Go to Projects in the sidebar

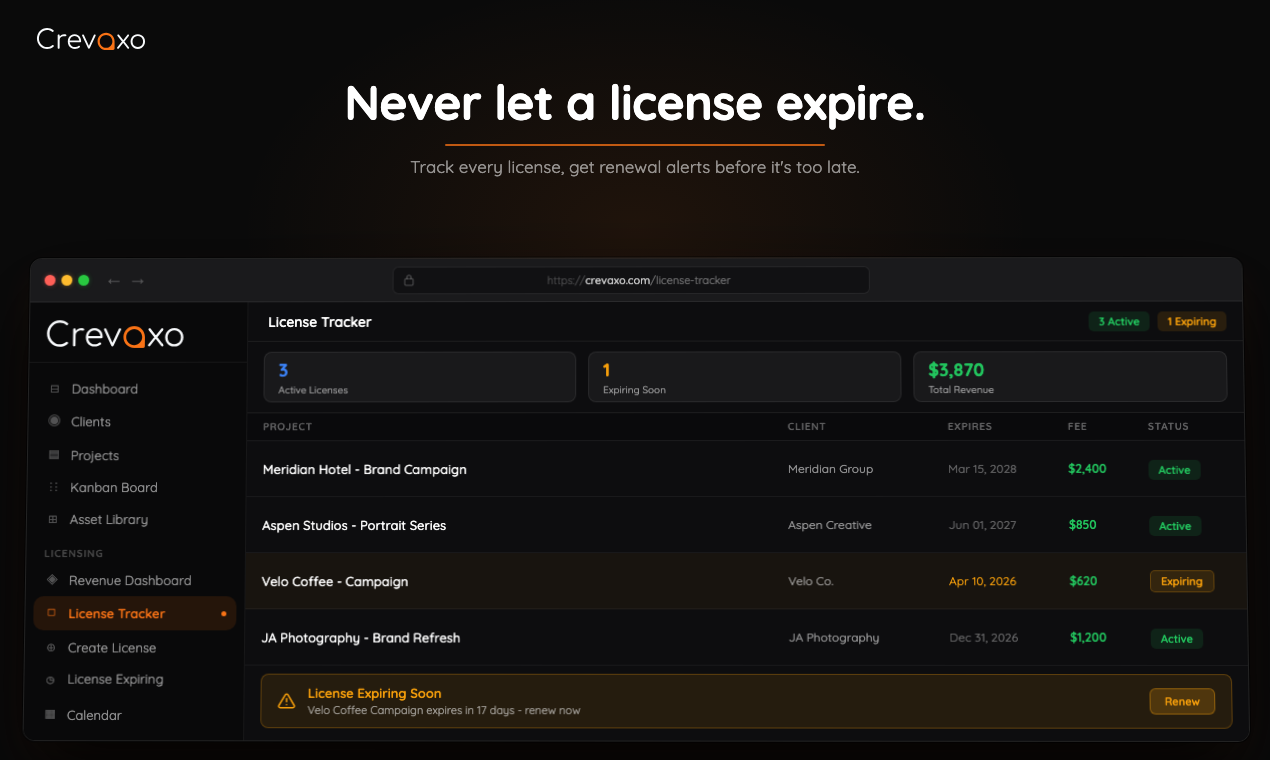click(95, 455)
